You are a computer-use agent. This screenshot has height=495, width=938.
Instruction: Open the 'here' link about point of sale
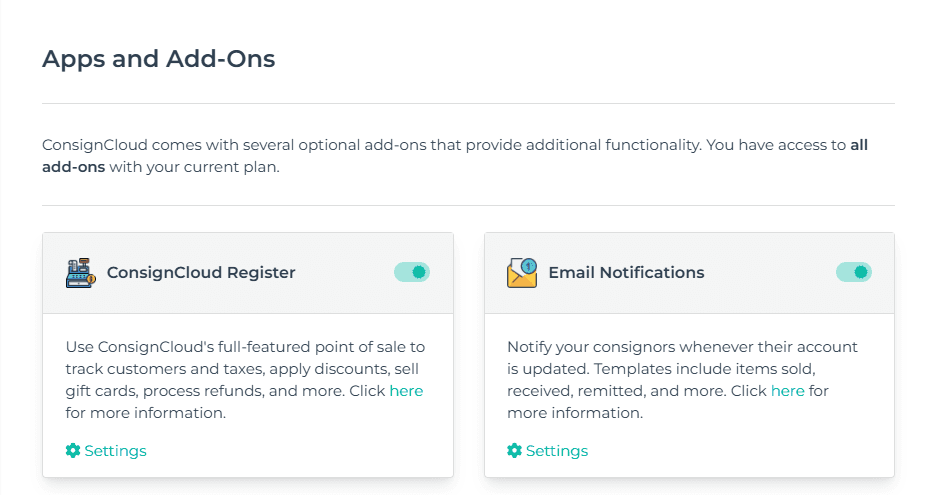(x=406, y=391)
